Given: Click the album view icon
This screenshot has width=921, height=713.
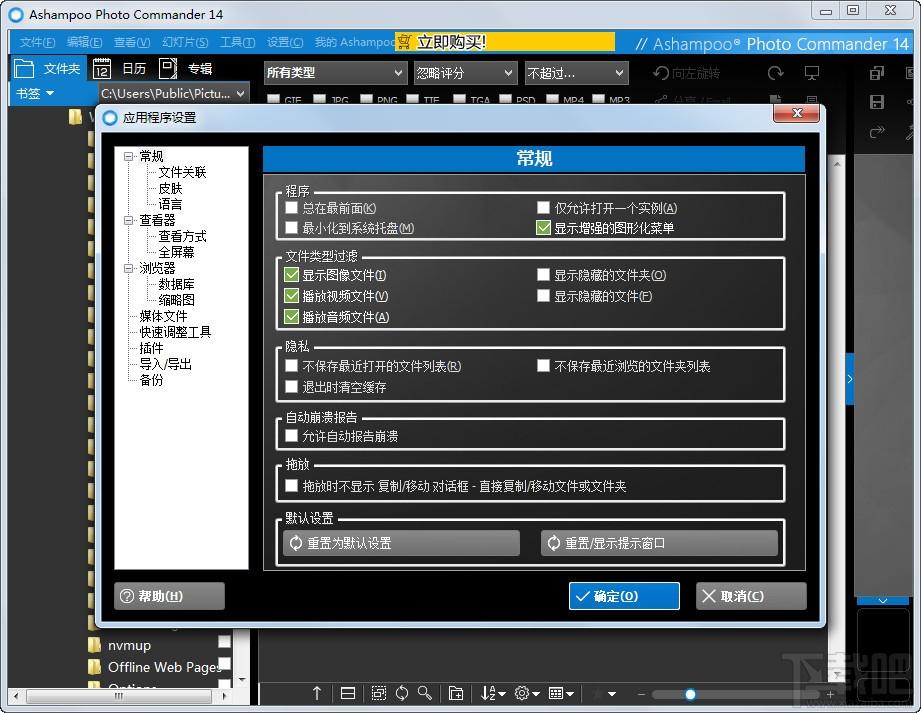Looking at the screenshot, I should pyautogui.click(x=168, y=69).
